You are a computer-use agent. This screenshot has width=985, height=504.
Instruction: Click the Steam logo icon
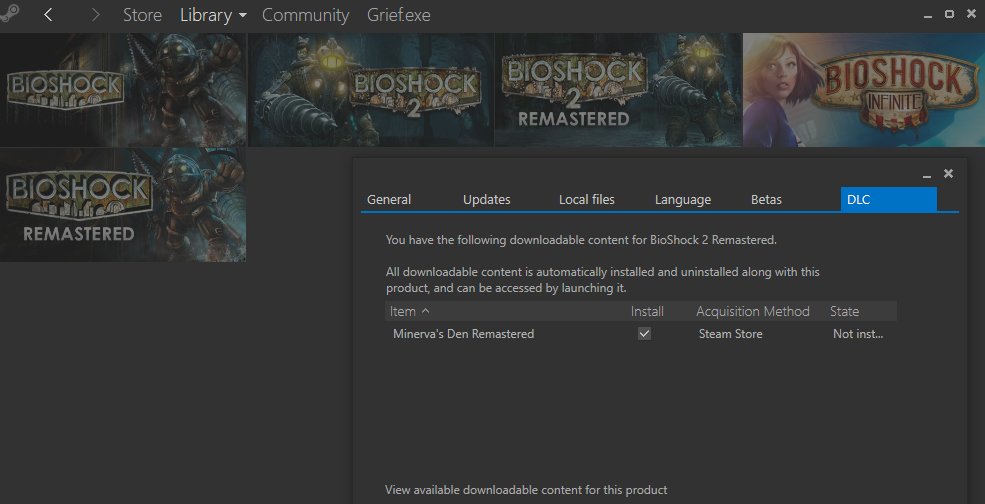coord(9,14)
